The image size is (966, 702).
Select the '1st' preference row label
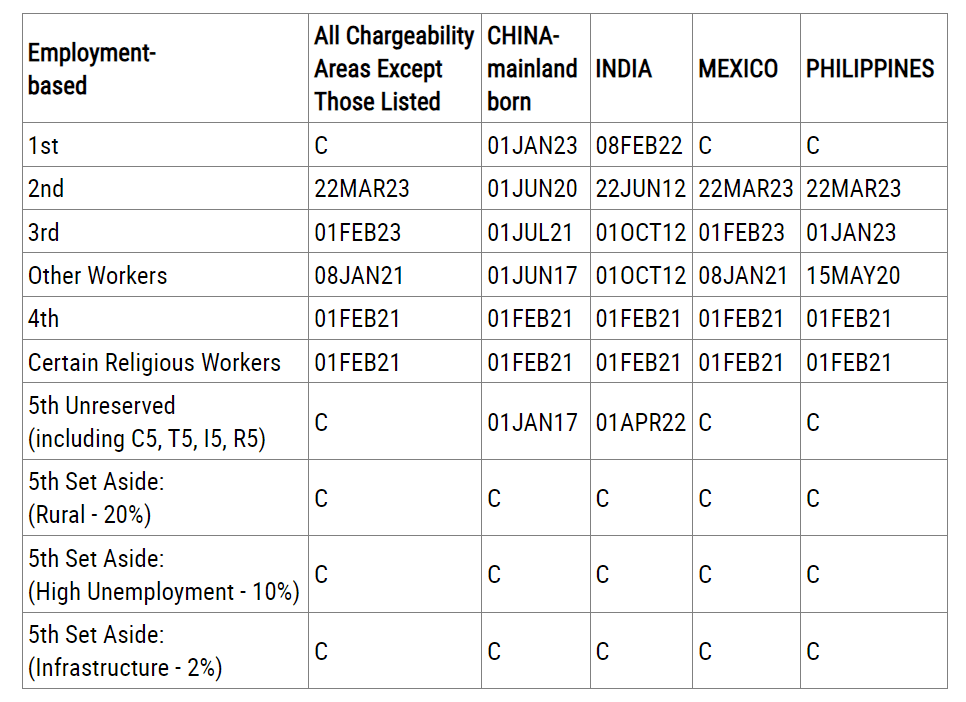44,146
